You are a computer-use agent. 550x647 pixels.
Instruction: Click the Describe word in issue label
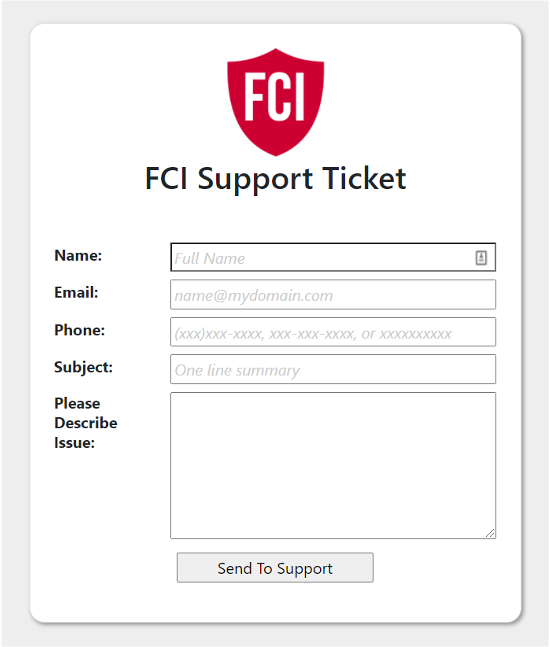coord(86,423)
